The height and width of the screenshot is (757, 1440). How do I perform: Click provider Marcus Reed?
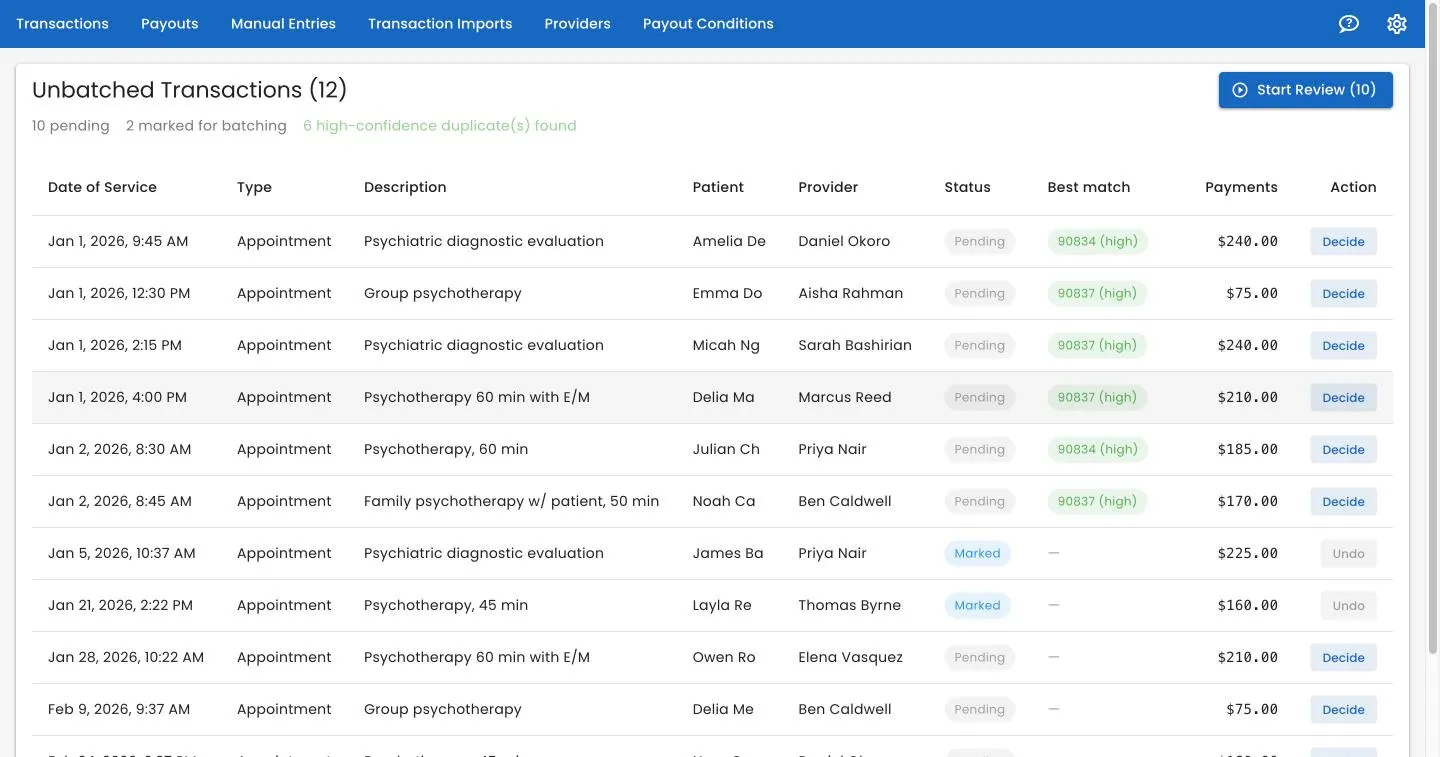tap(845, 397)
